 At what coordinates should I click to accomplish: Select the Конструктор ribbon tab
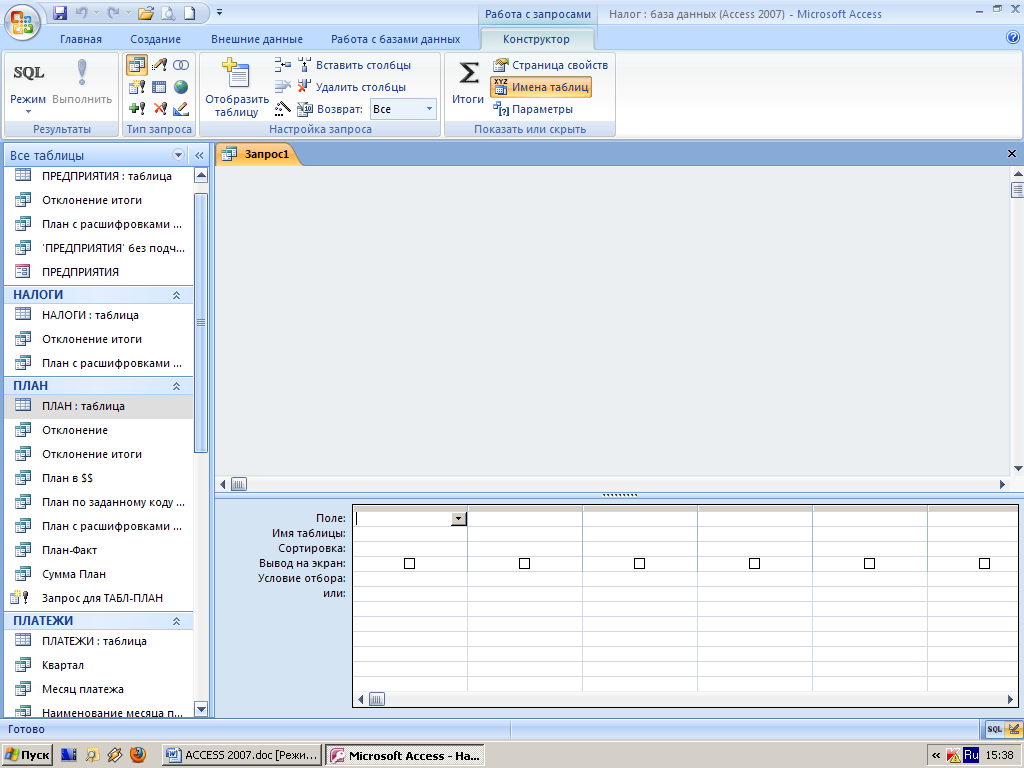536,39
